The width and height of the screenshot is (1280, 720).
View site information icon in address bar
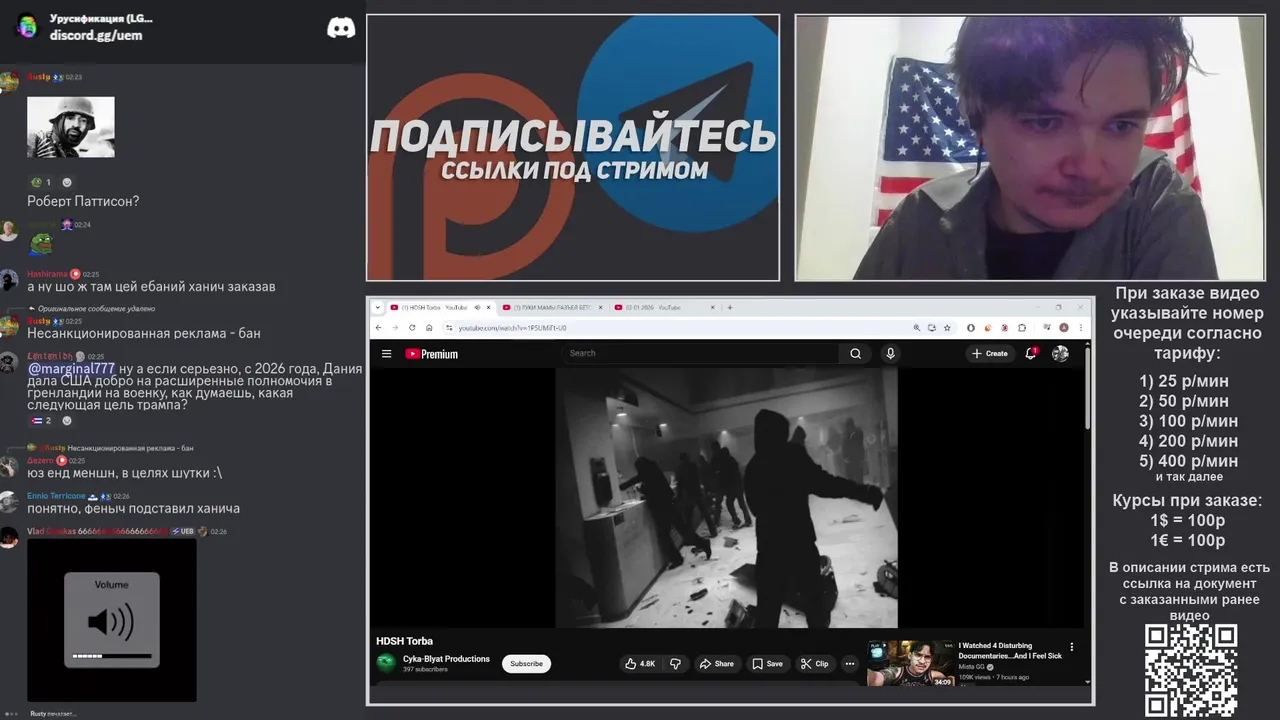point(449,327)
